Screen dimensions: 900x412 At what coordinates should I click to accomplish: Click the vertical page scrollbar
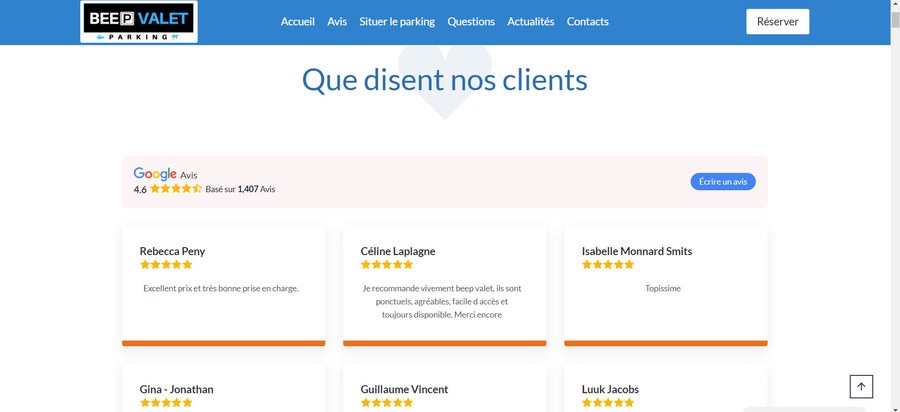pos(895,200)
